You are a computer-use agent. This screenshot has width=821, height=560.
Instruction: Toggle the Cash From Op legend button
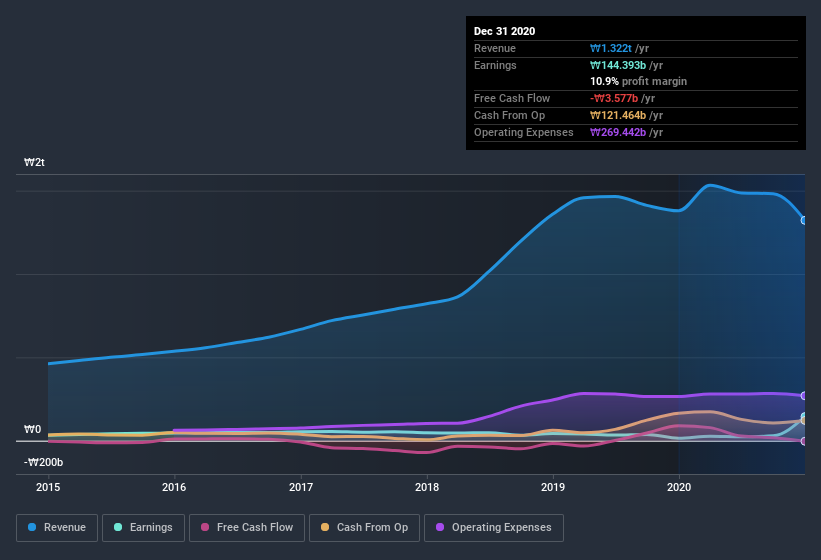364,528
